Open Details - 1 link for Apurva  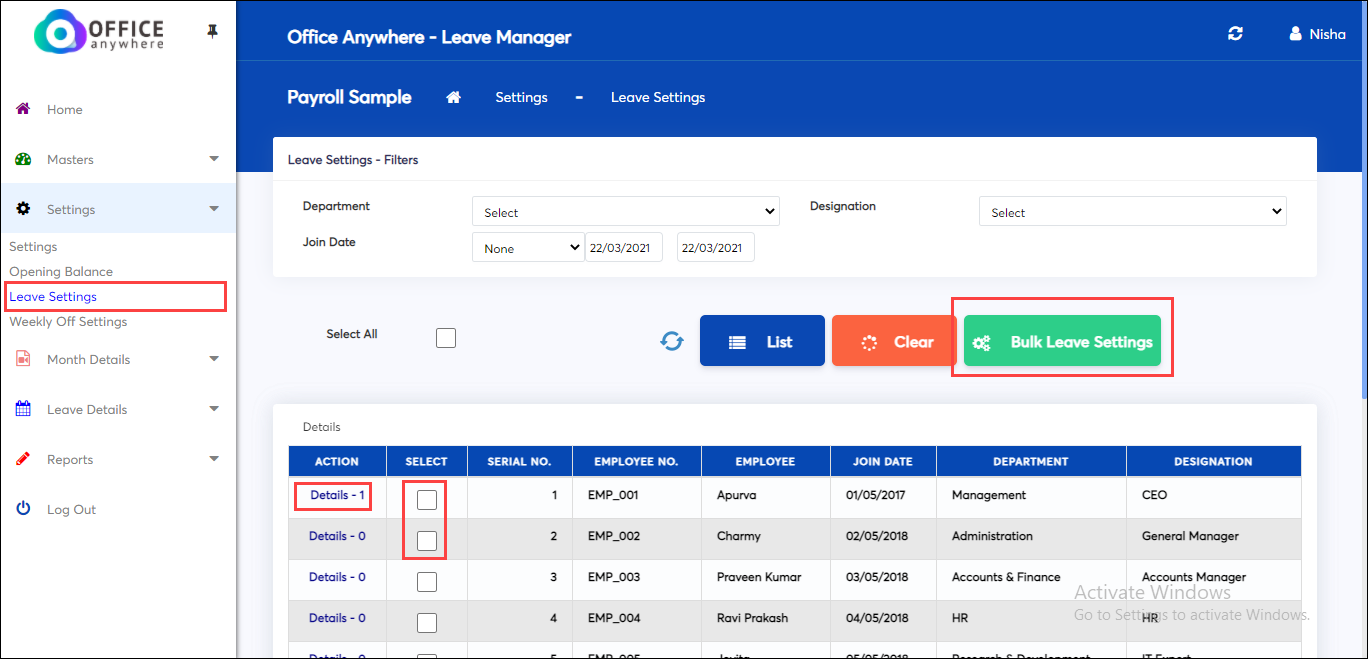point(338,495)
